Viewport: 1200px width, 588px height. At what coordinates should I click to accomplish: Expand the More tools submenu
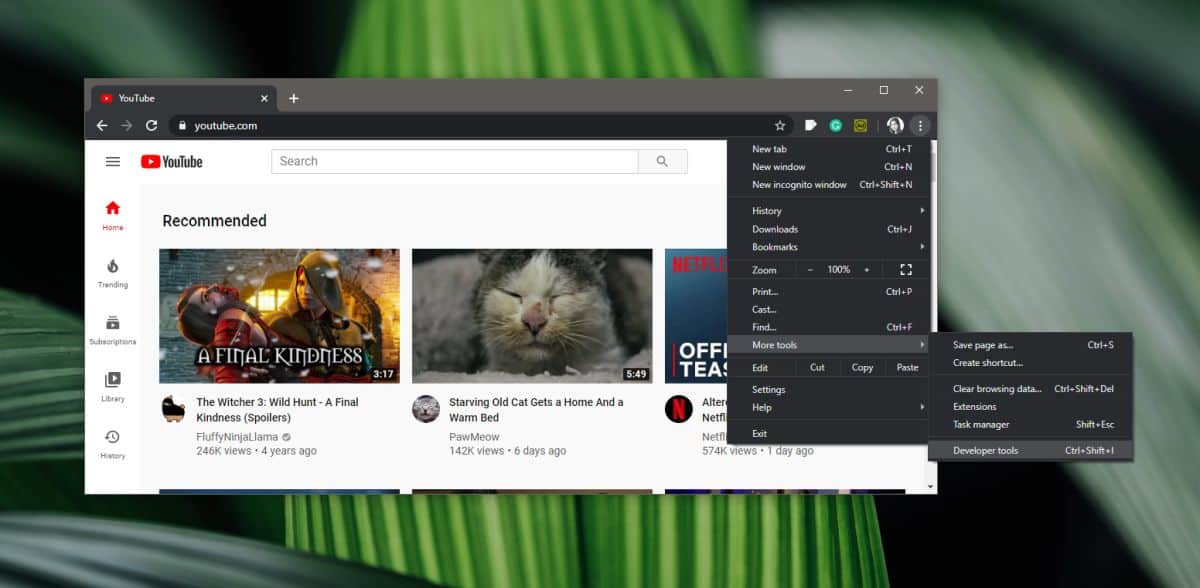[829, 345]
